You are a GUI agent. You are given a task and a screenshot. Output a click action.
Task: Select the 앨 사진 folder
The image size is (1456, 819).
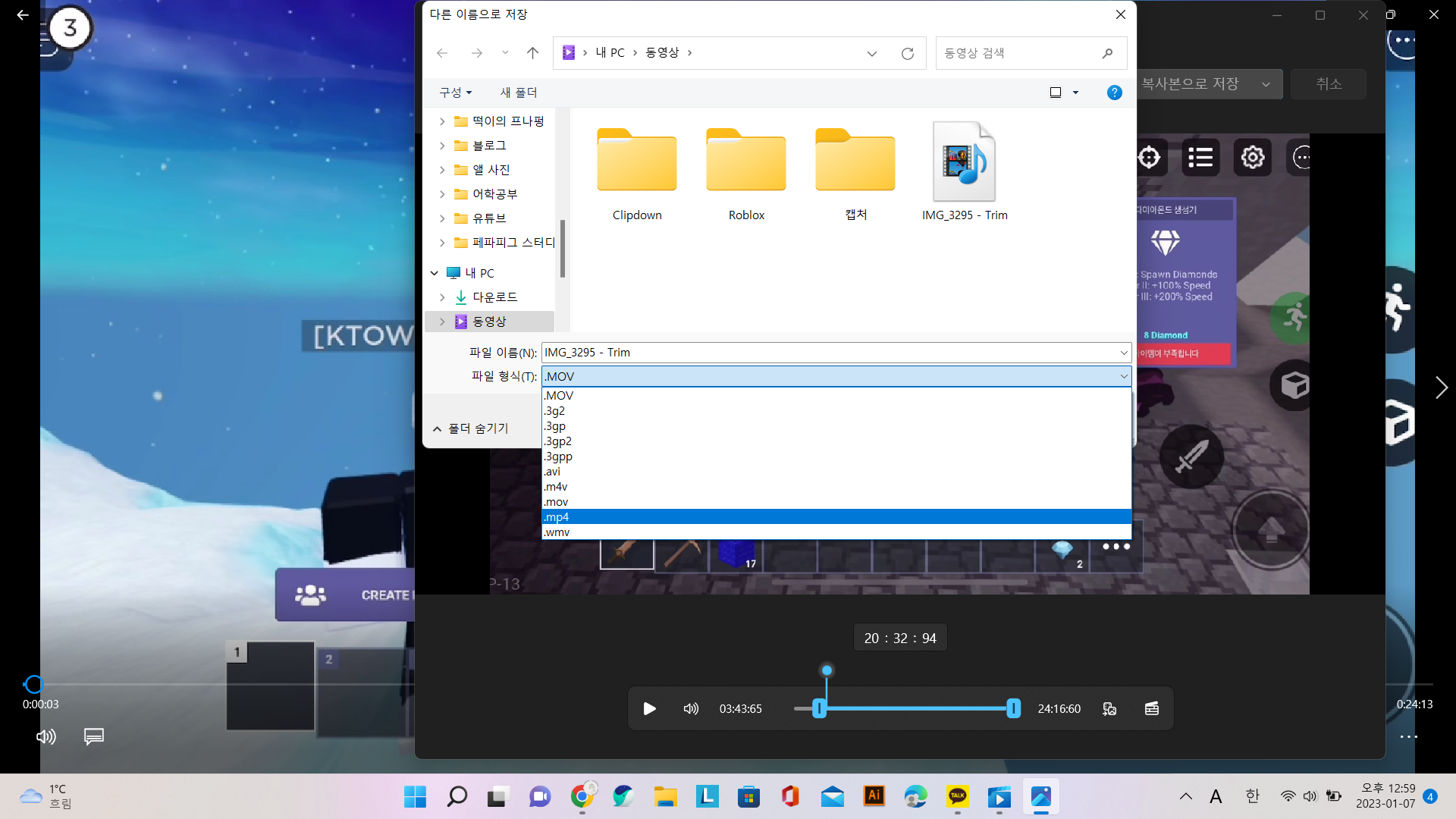pyautogui.click(x=491, y=170)
